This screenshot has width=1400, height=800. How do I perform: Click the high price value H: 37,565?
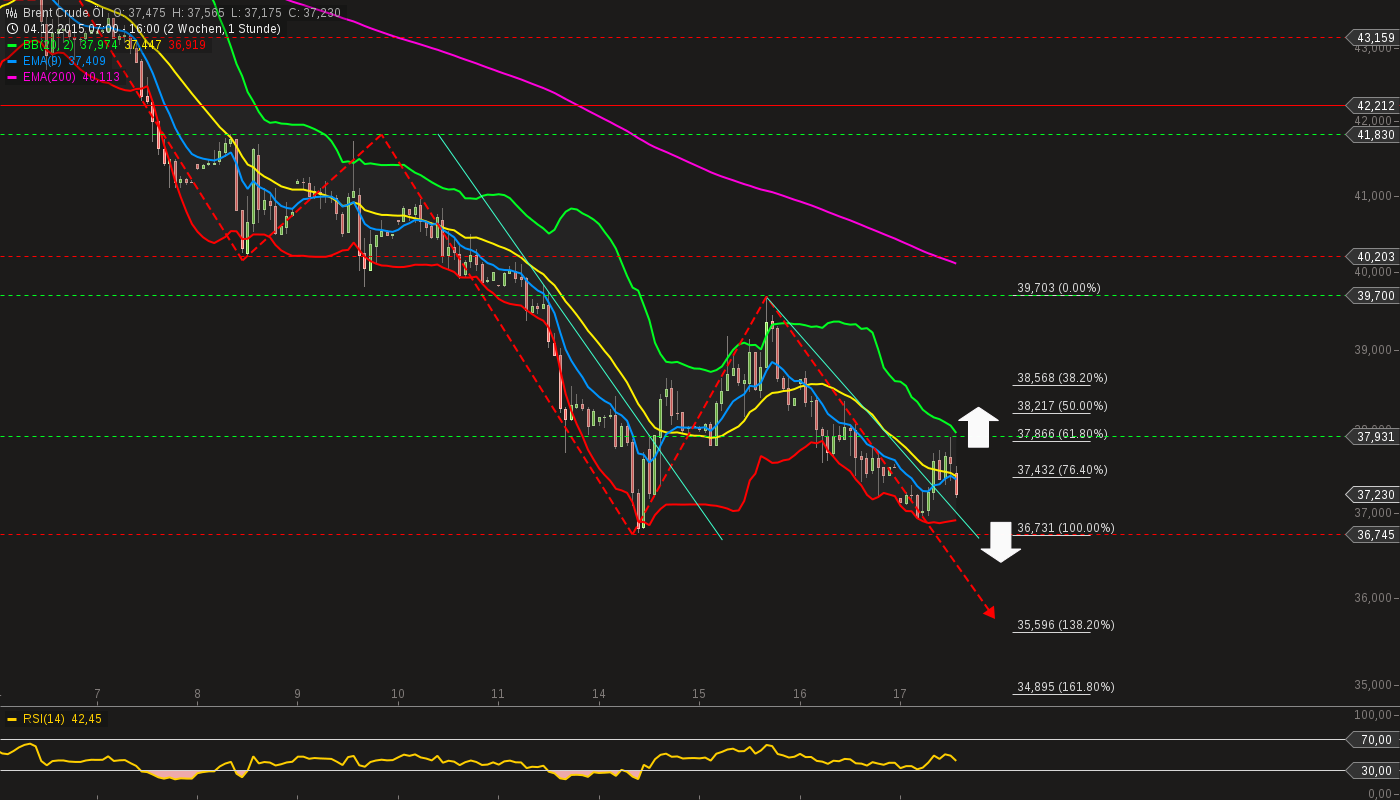coord(198,13)
